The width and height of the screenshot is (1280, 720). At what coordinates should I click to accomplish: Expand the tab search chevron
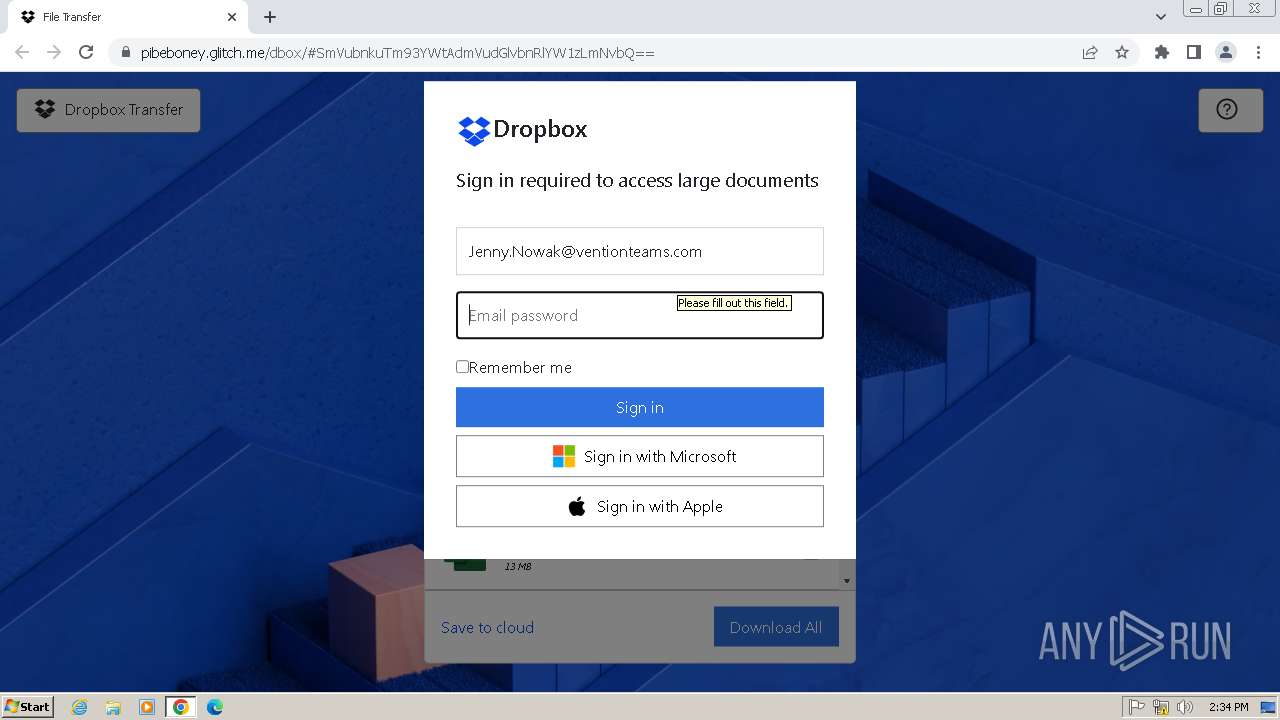click(x=1161, y=17)
